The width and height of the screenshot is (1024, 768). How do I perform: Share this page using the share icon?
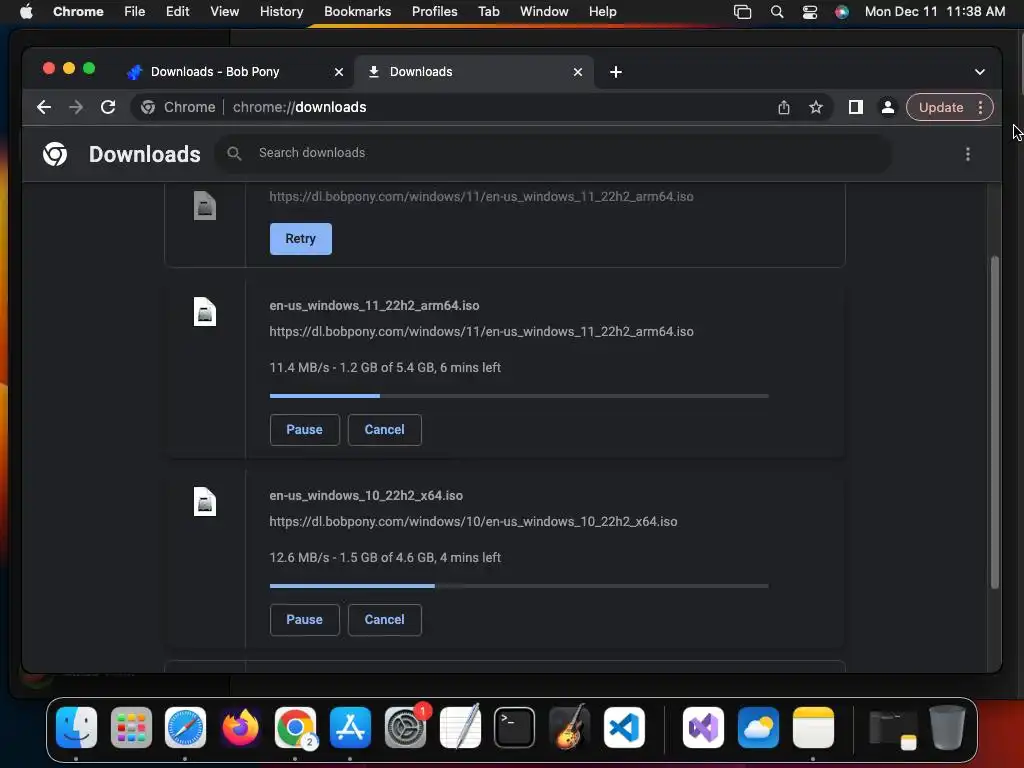point(784,107)
